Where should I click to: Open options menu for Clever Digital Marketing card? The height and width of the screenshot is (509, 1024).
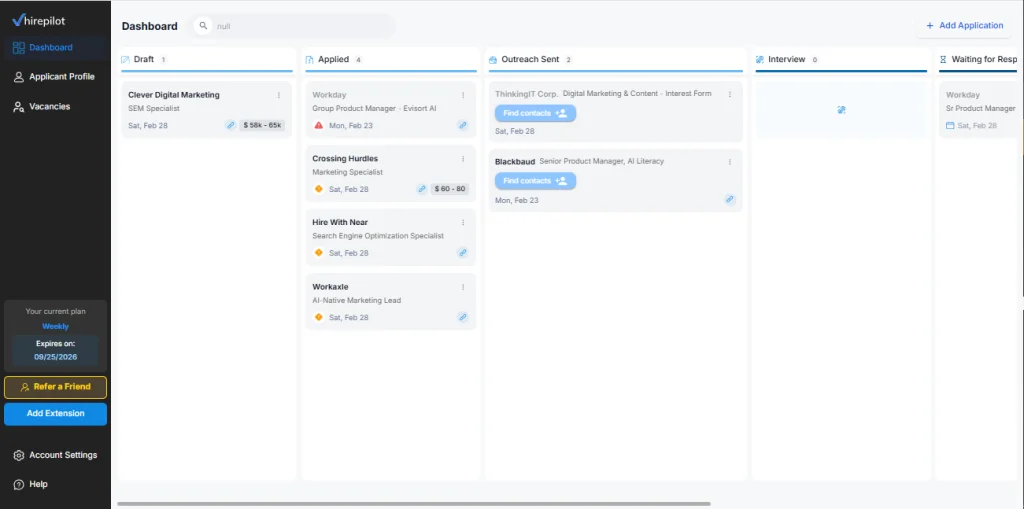(x=279, y=95)
